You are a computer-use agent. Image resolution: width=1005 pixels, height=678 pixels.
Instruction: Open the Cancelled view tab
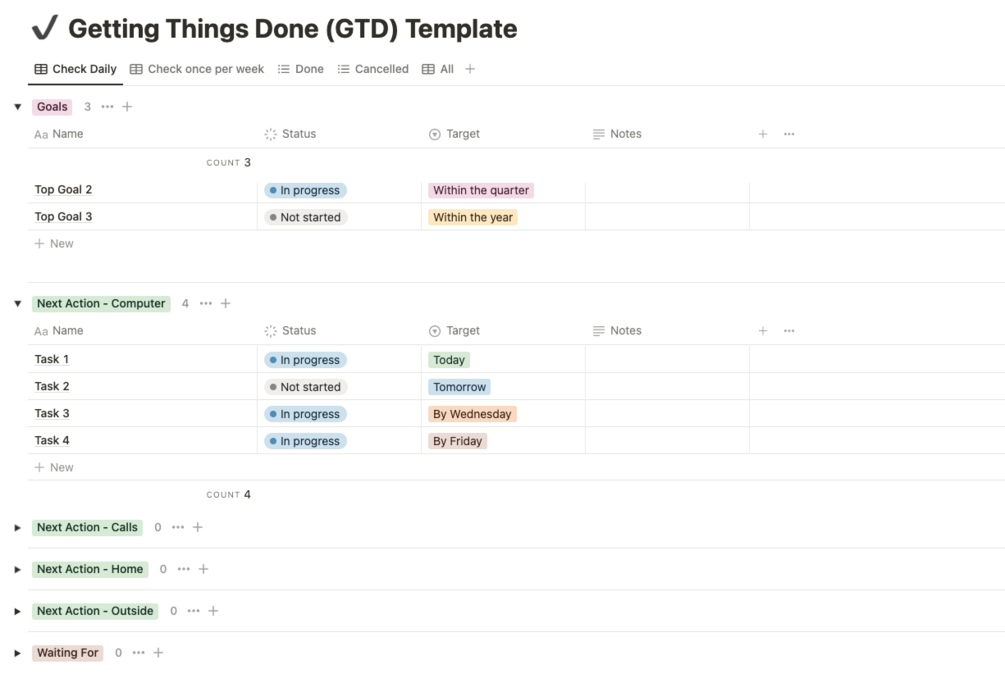point(373,69)
